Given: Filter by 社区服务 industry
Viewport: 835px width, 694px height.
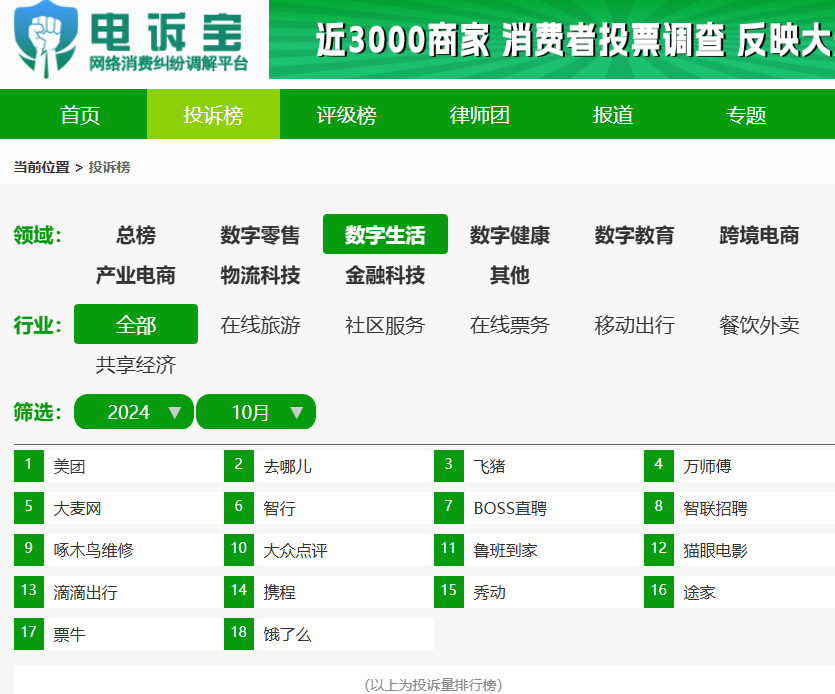Looking at the screenshot, I should (x=385, y=325).
